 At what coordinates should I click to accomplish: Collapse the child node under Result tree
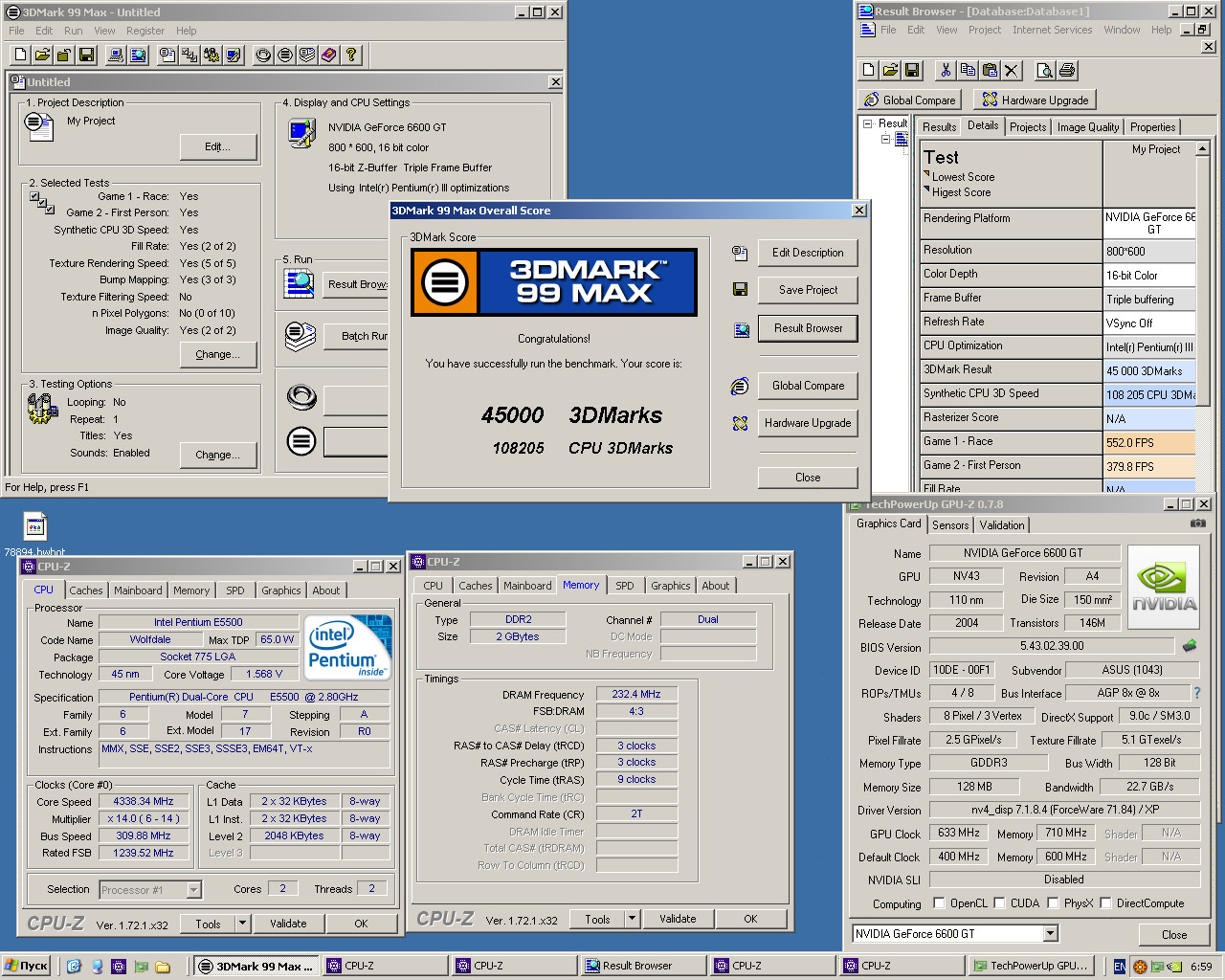coord(885,140)
